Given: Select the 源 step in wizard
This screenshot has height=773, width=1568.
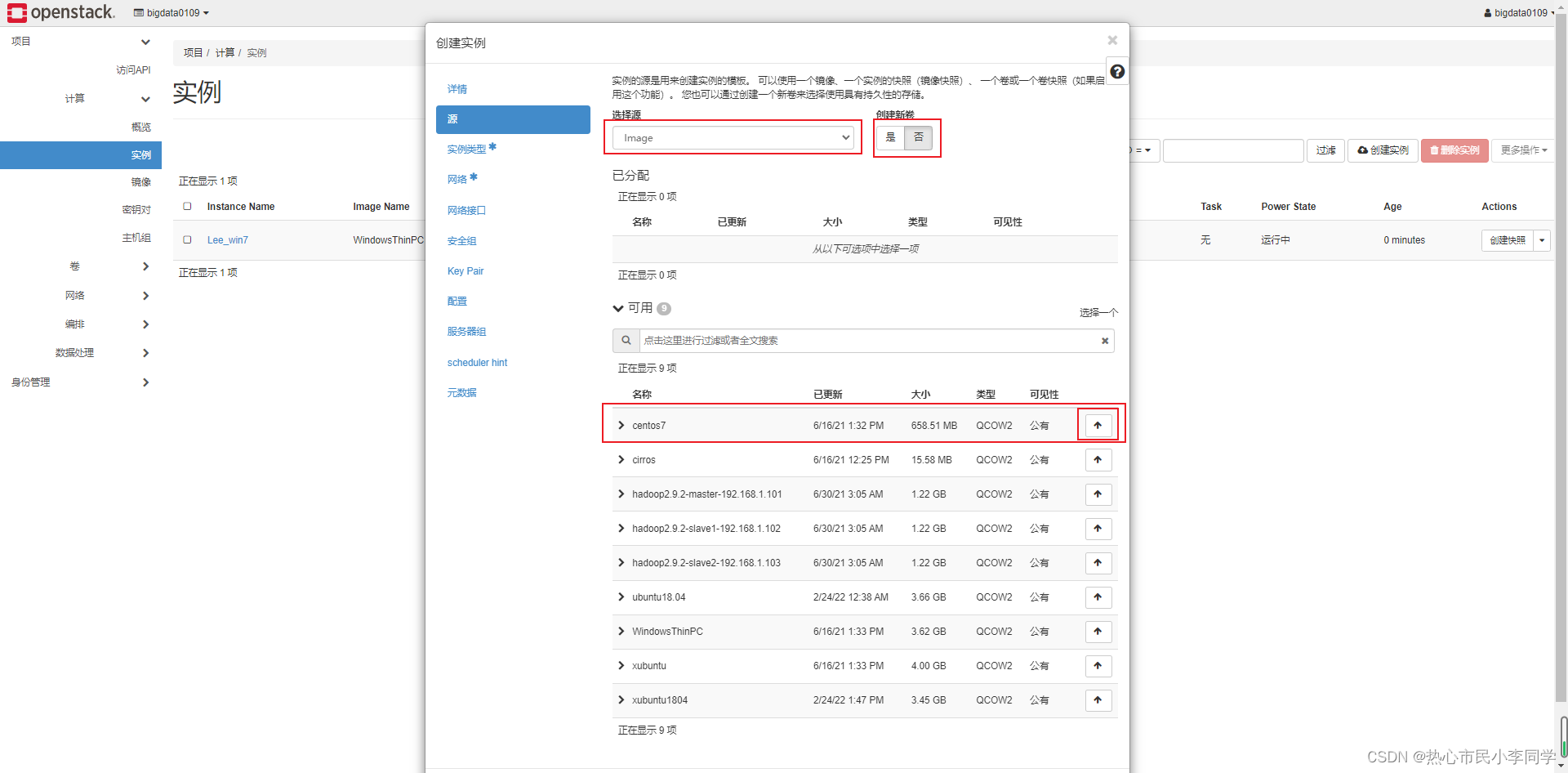Looking at the screenshot, I should pos(513,119).
